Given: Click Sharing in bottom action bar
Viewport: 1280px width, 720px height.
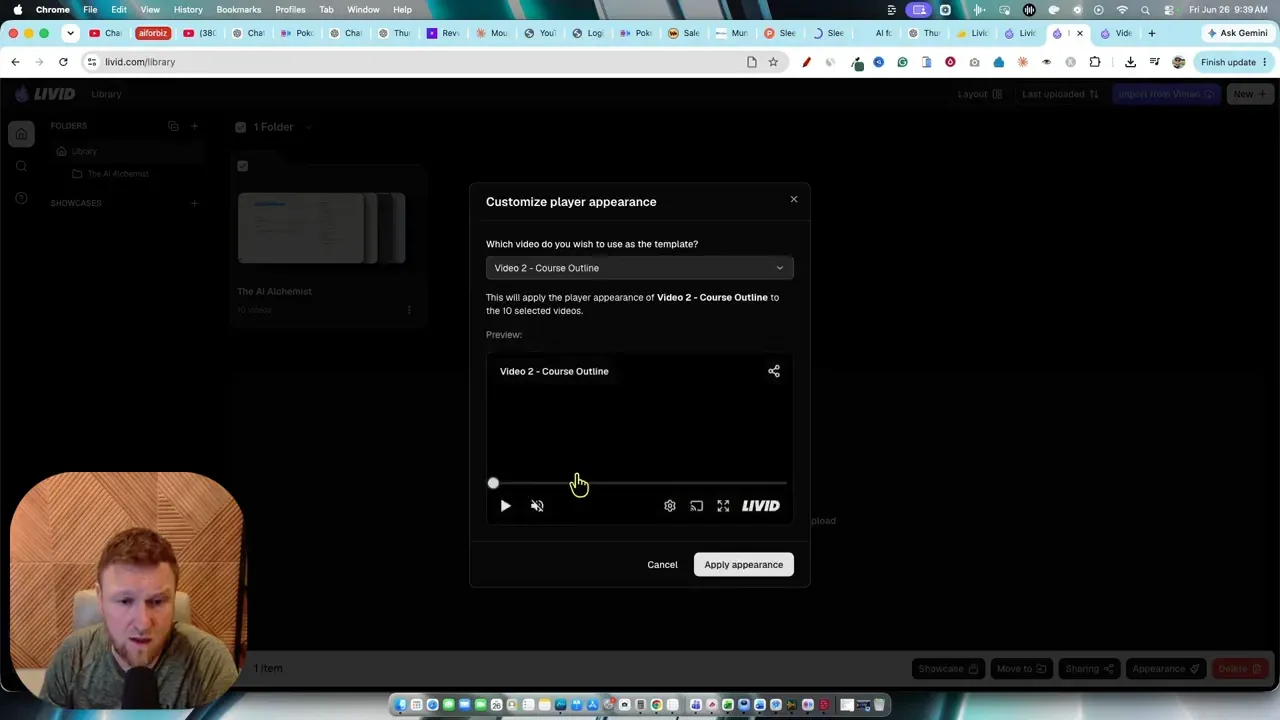Looking at the screenshot, I should click(x=1089, y=669).
